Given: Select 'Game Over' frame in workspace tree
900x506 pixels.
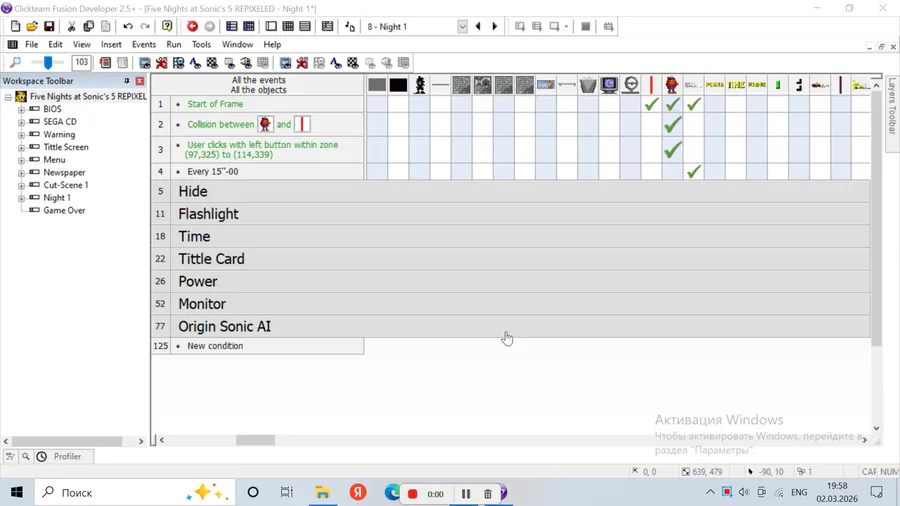Looking at the screenshot, I should (x=64, y=211).
